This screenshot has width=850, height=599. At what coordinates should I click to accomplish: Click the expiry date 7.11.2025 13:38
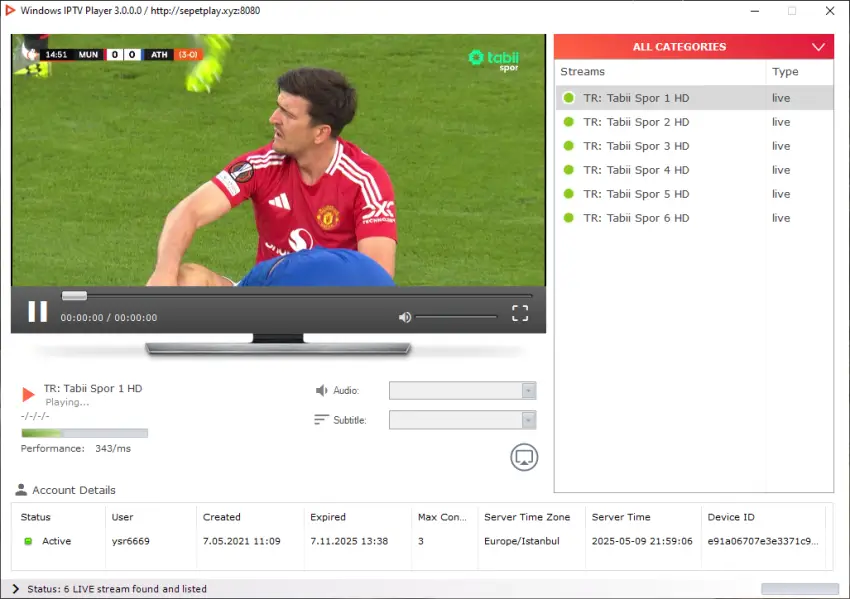click(x=349, y=541)
